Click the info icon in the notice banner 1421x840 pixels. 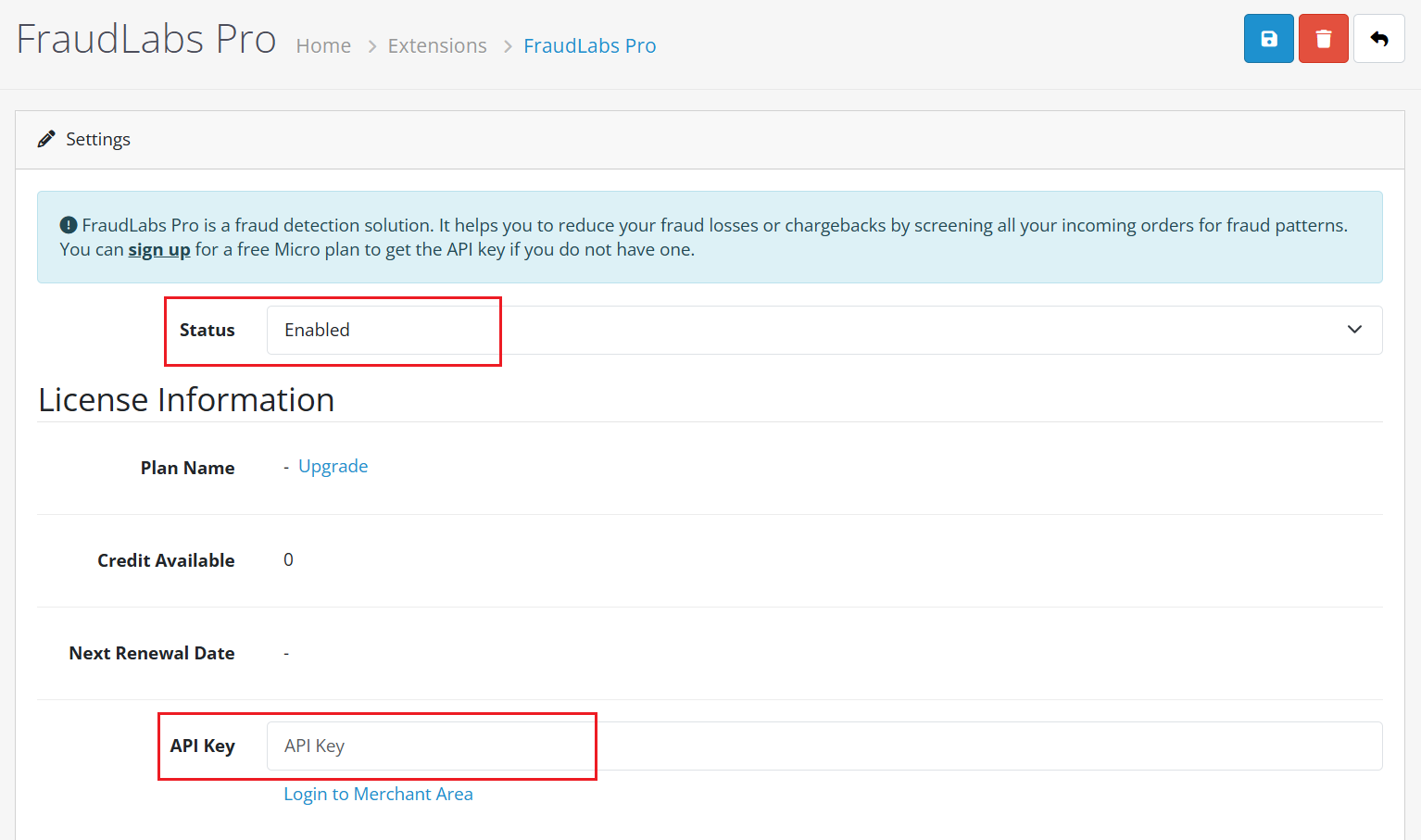(68, 224)
